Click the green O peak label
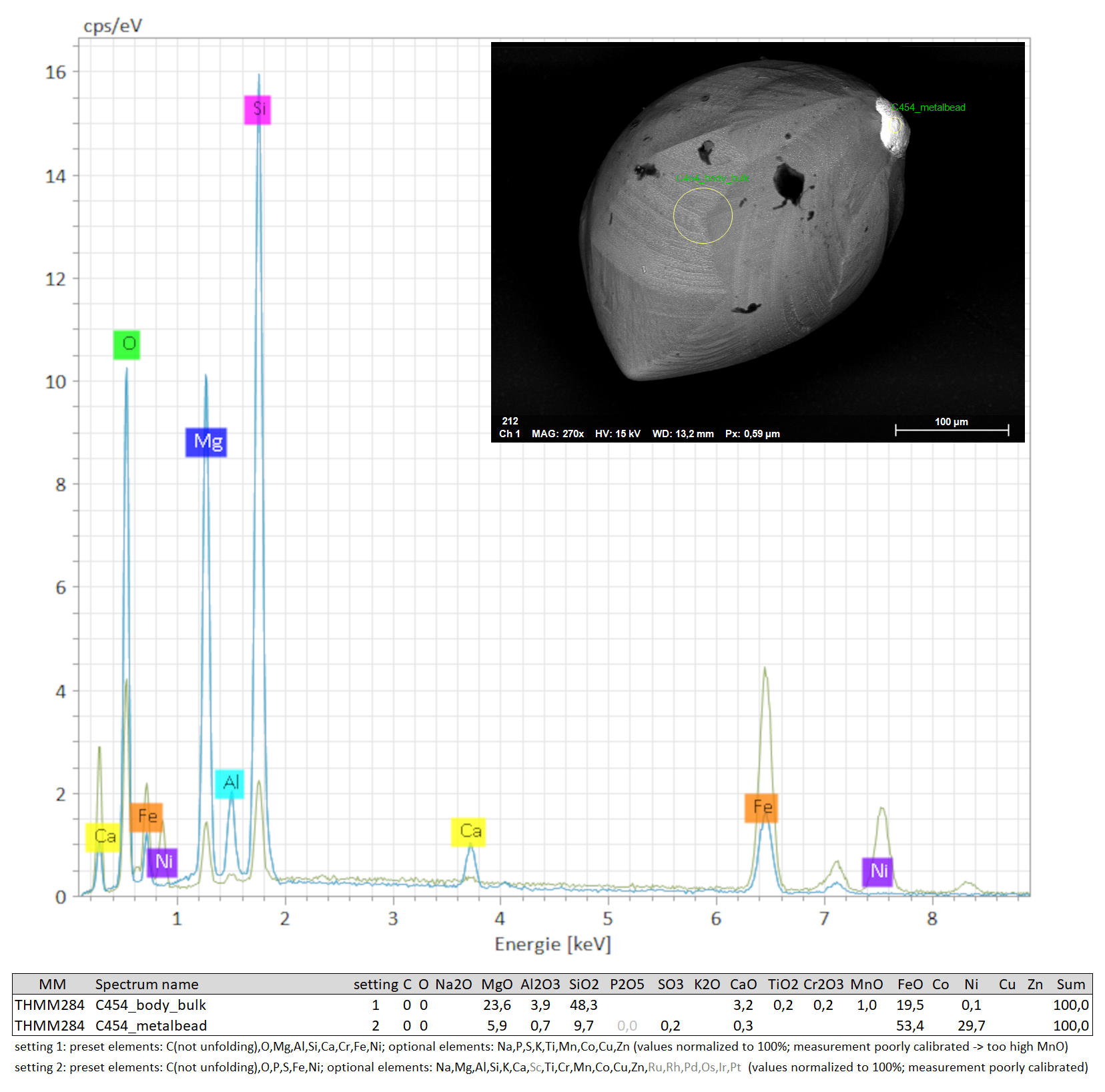This screenshot has width=1105, height=1092. [127, 344]
